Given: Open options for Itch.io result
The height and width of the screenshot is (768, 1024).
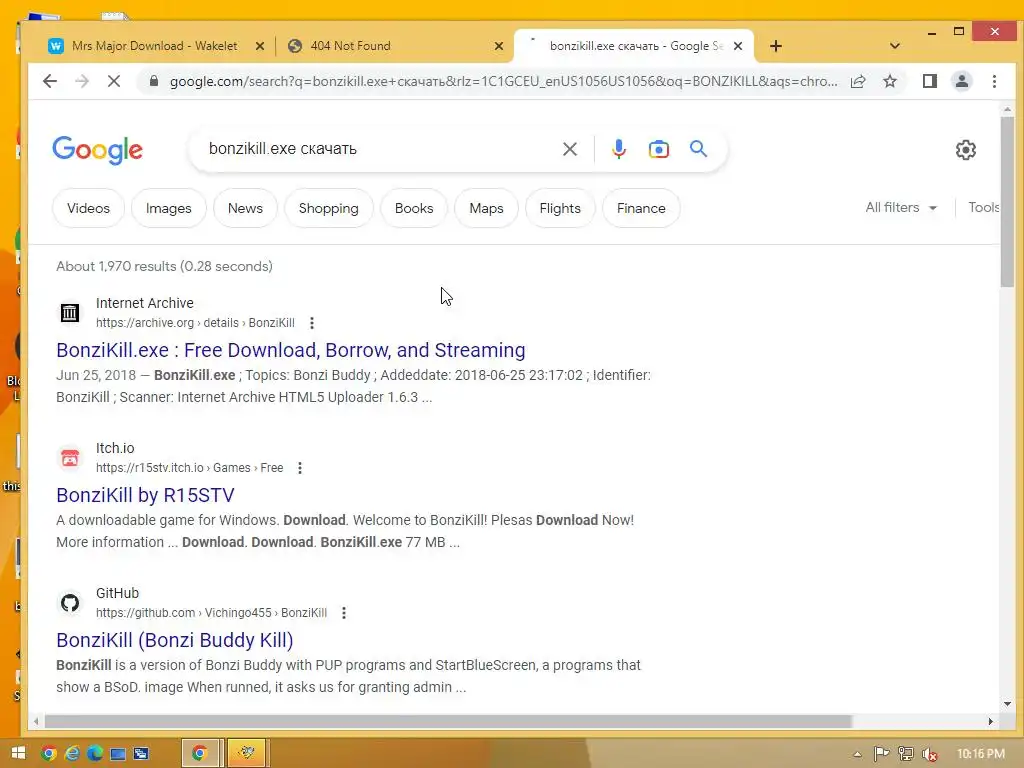Looking at the screenshot, I should (x=300, y=468).
